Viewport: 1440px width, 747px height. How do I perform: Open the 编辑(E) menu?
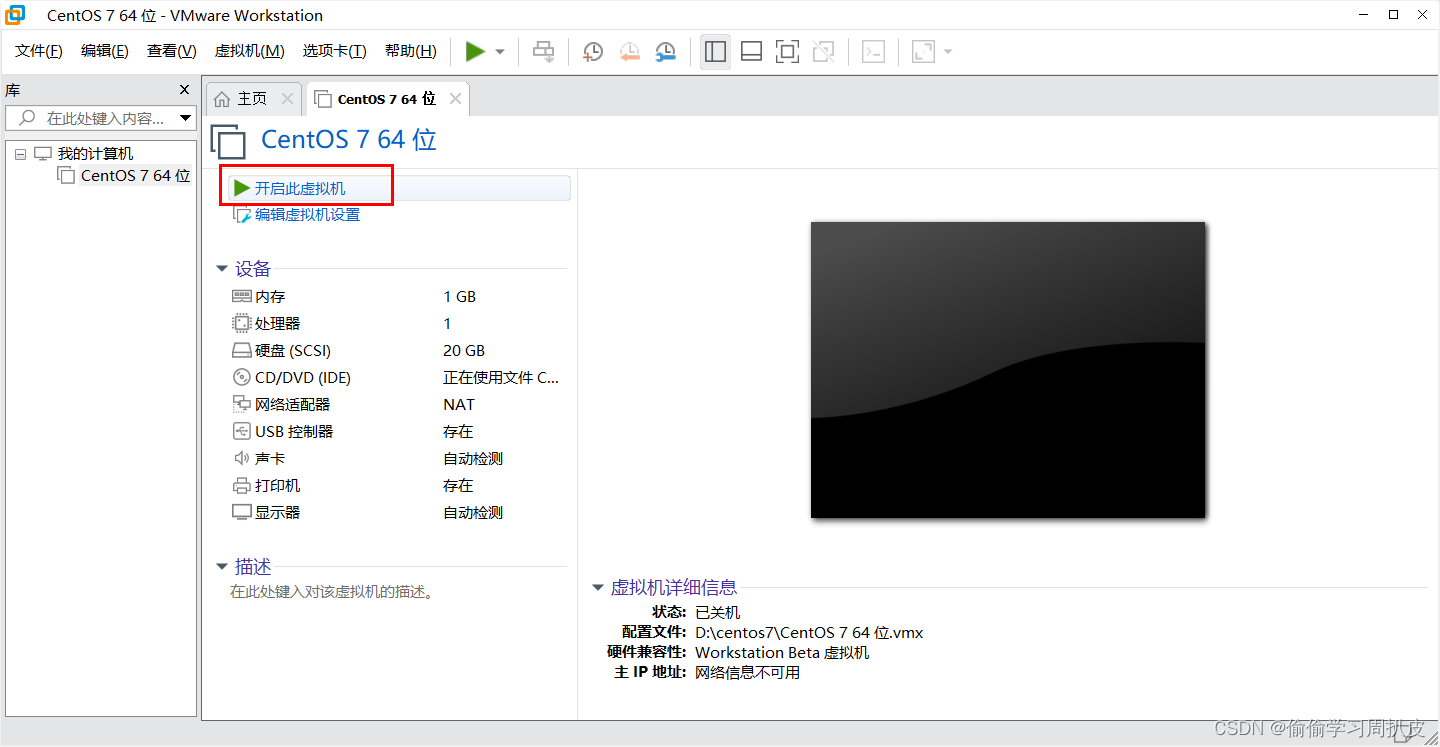tap(105, 51)
